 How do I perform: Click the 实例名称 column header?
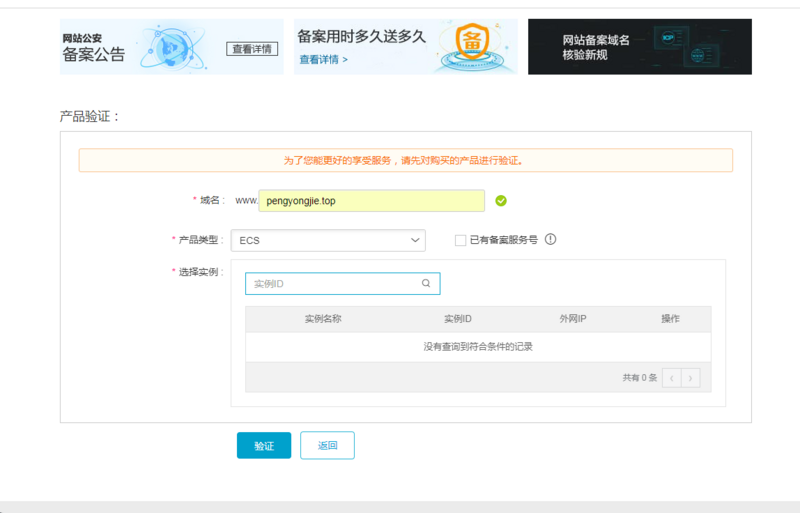323,319
